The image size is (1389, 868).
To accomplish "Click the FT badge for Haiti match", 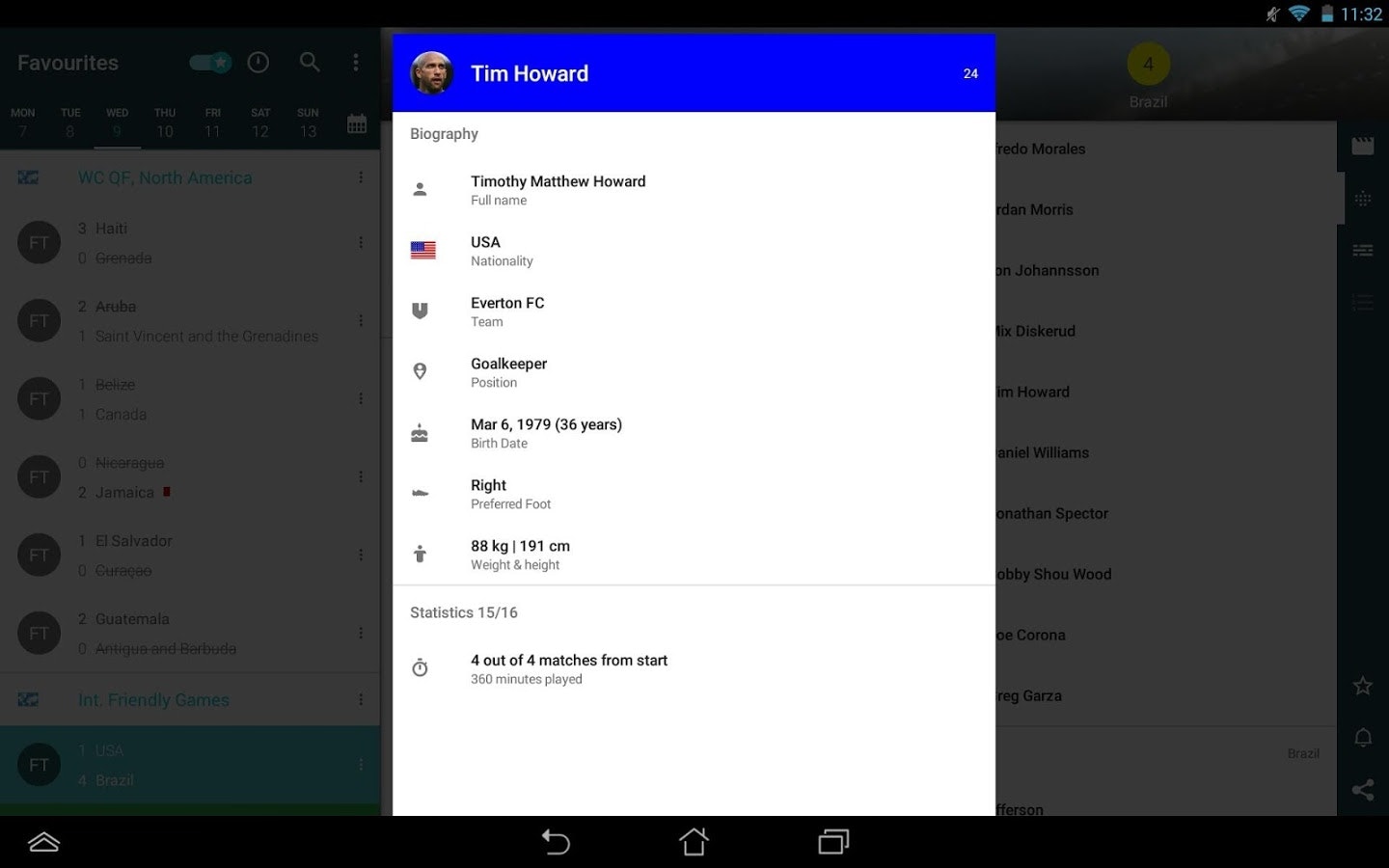I will (39, 243).
